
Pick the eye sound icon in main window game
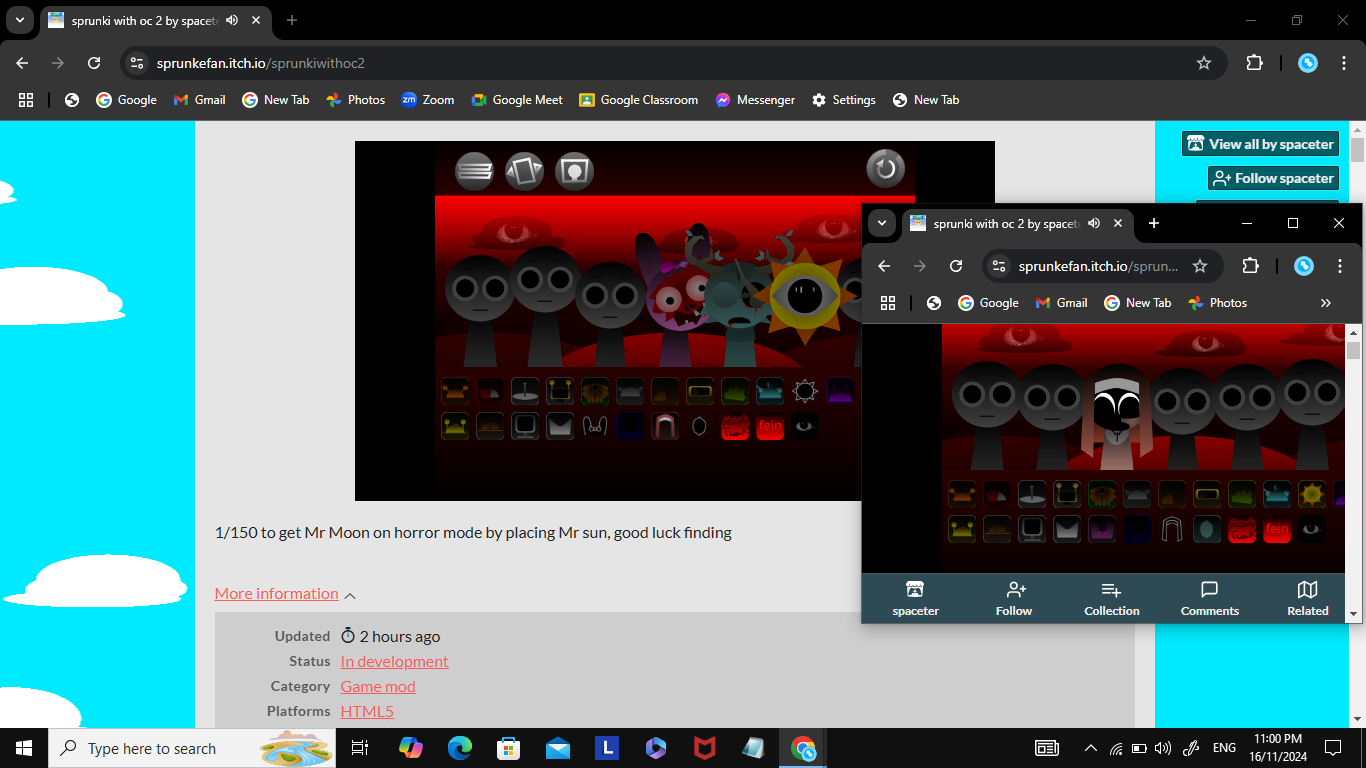point(805,426)
